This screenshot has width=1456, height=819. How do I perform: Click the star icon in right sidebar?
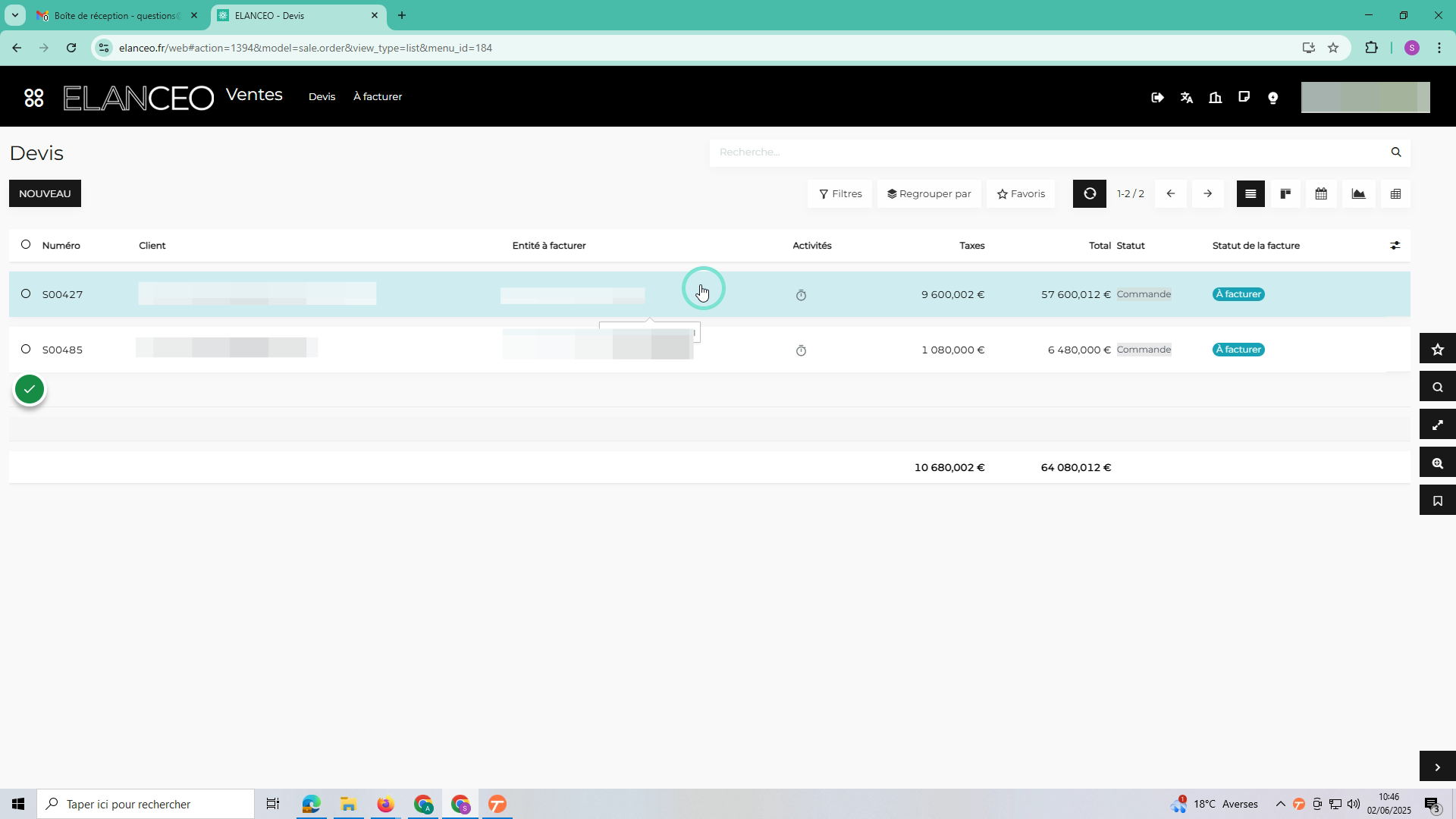[1437, 350]
